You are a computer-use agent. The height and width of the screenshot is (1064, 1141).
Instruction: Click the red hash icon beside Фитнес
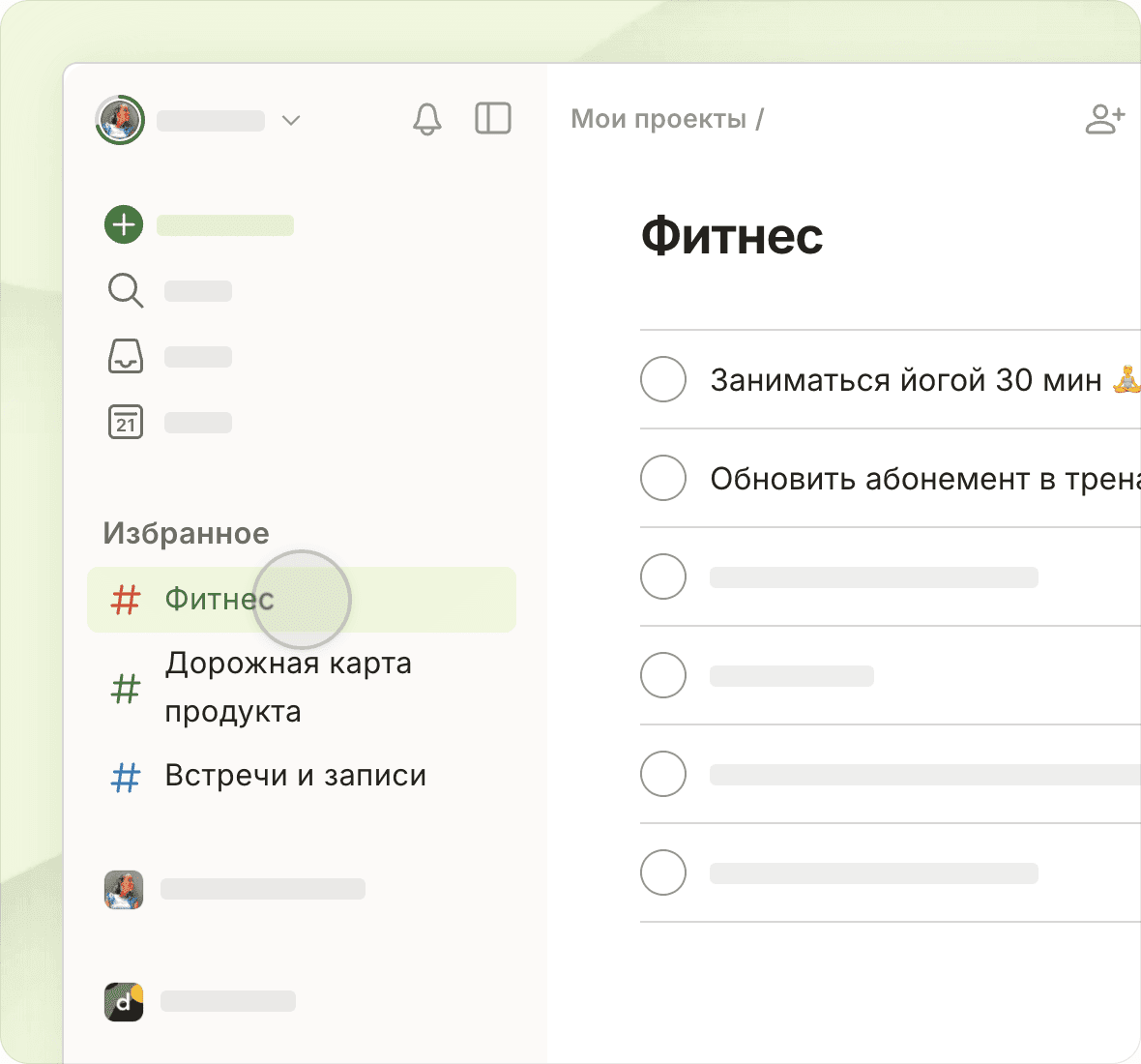pos(126,600)
